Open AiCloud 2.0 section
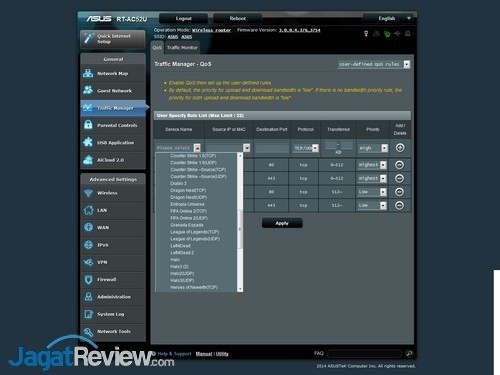This screenshot has width=500, height=375. point(113,160)
